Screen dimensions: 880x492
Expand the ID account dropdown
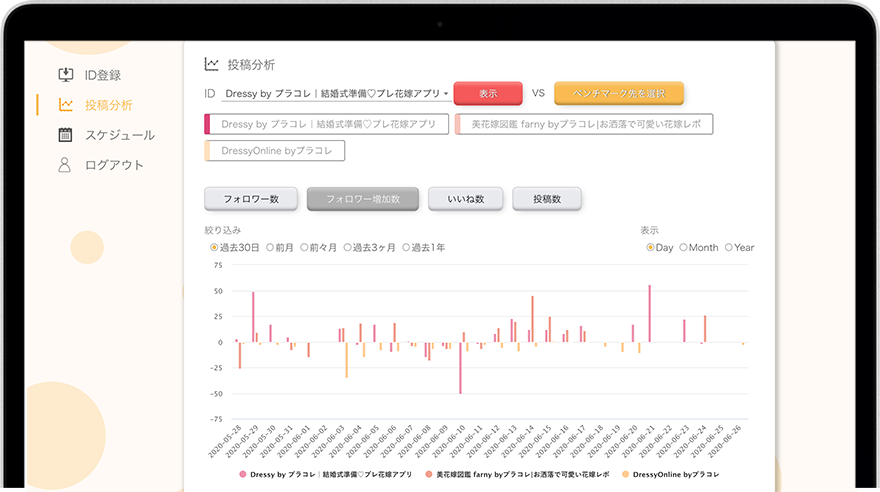tap(336, 94)
